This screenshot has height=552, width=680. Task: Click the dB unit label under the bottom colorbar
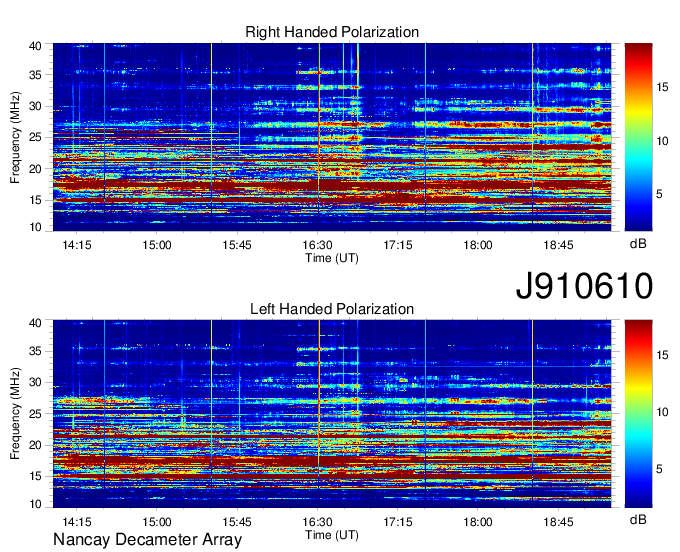(x=638, y=519)
